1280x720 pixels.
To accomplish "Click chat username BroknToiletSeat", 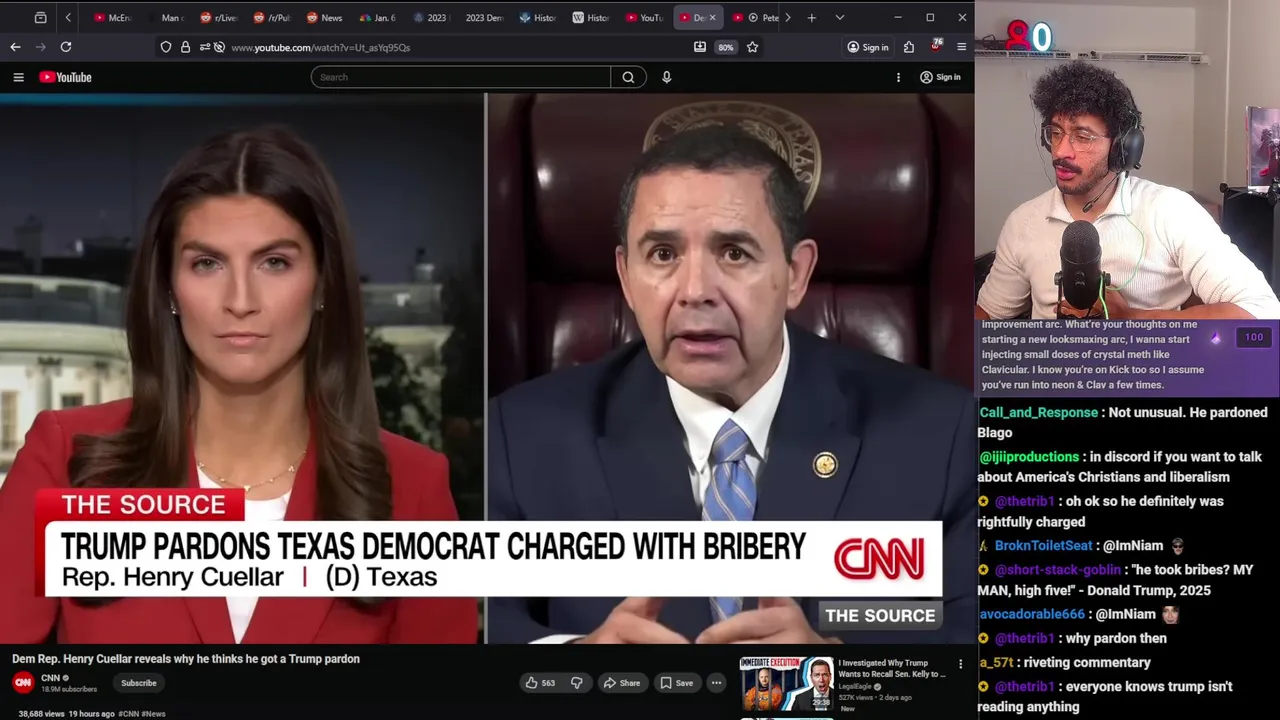I will [1043, 546].
